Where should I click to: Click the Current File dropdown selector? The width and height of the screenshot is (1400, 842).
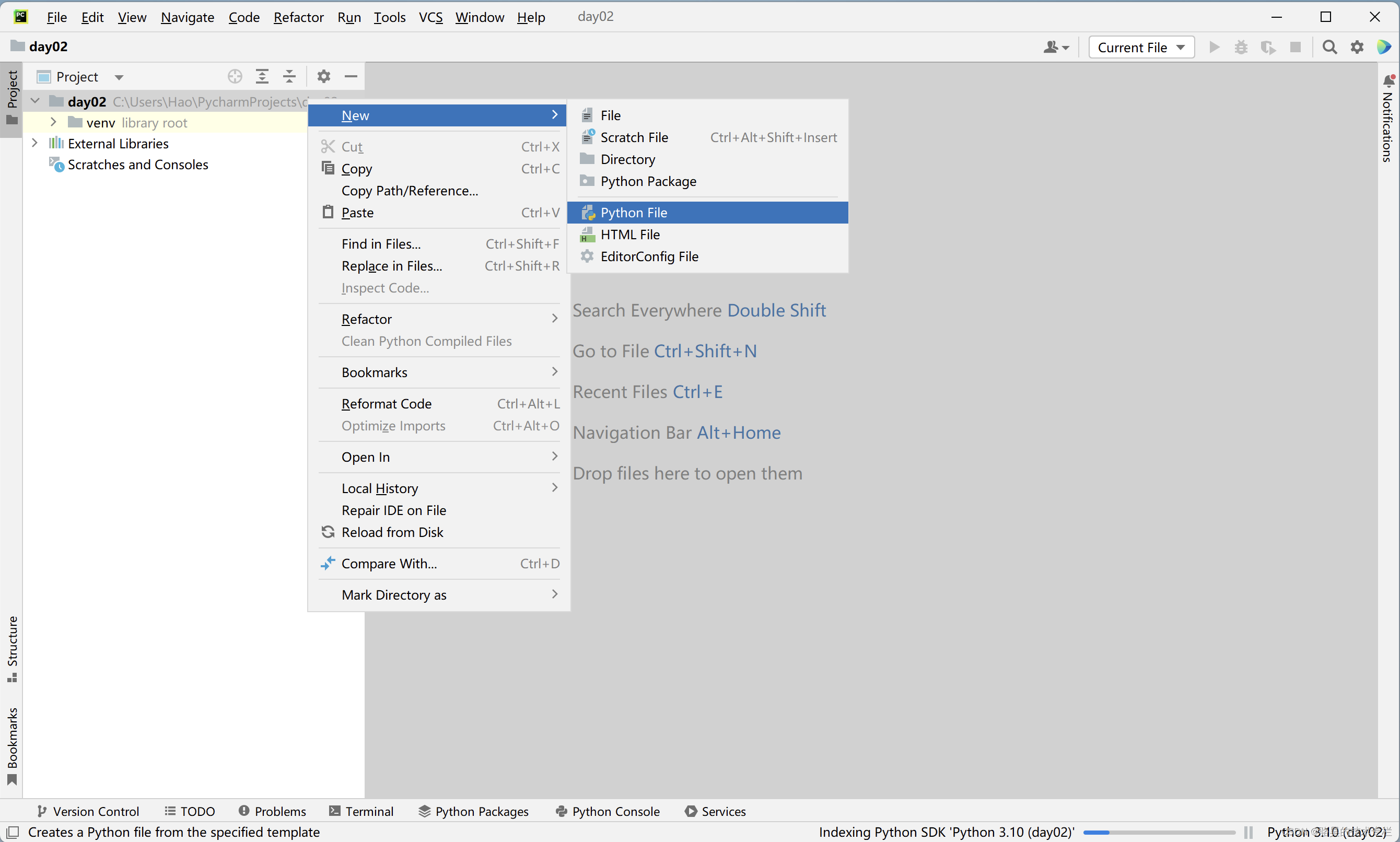pos(1140,47)
